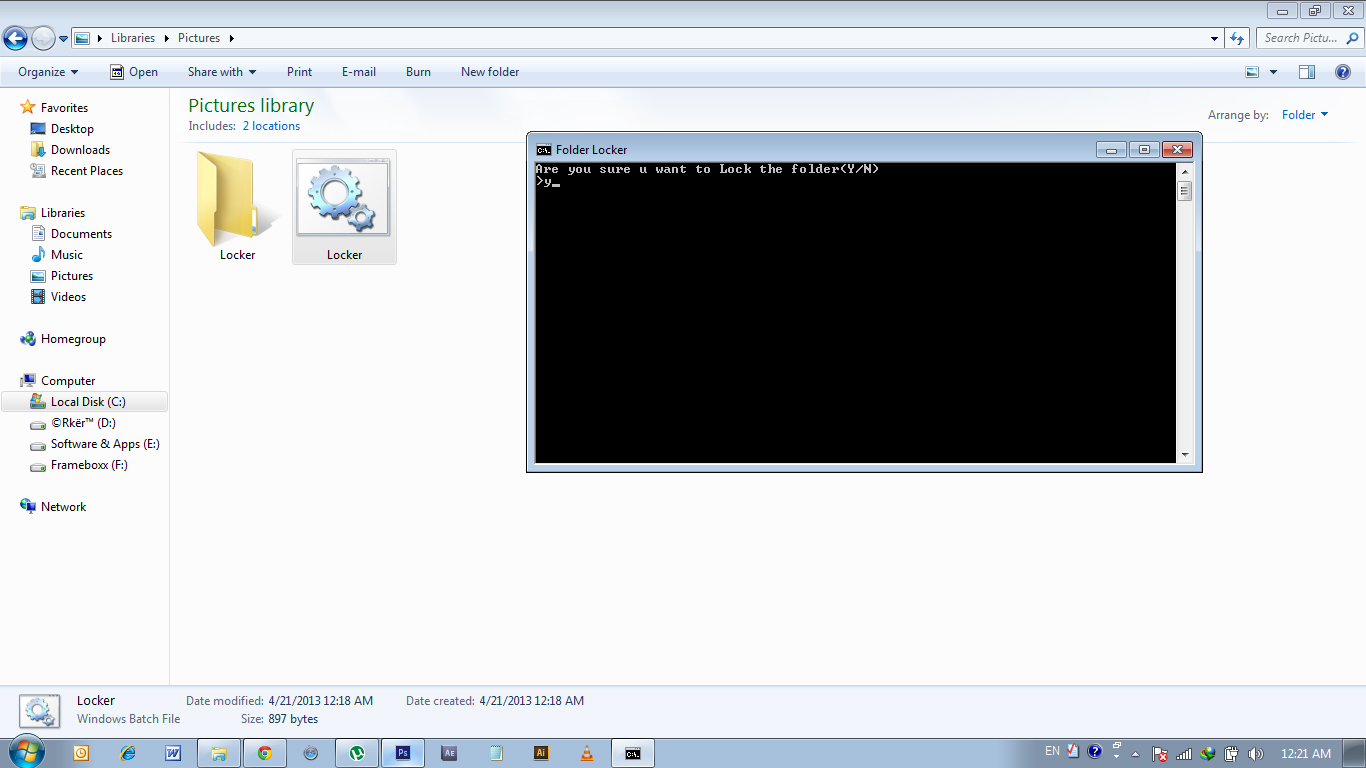This screenshot has height=768, width=1366.
Task: Open the Arrange by Folder dropdown
Action: tap(1305, 115)
